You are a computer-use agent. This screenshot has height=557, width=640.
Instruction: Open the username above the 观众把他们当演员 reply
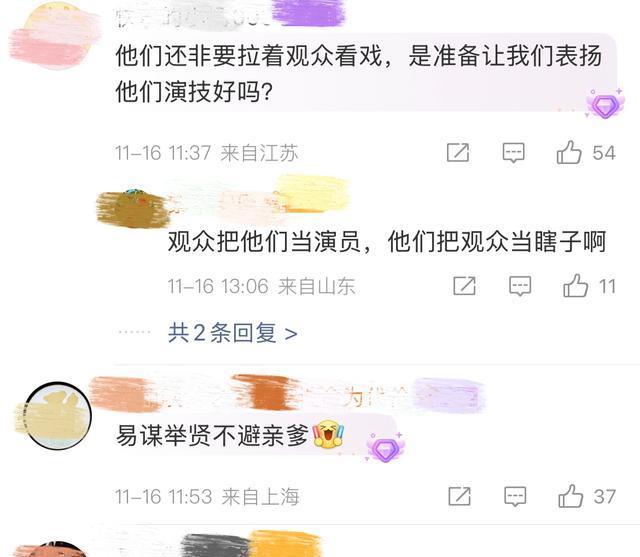pyautogui.click(x=260, y=198)
